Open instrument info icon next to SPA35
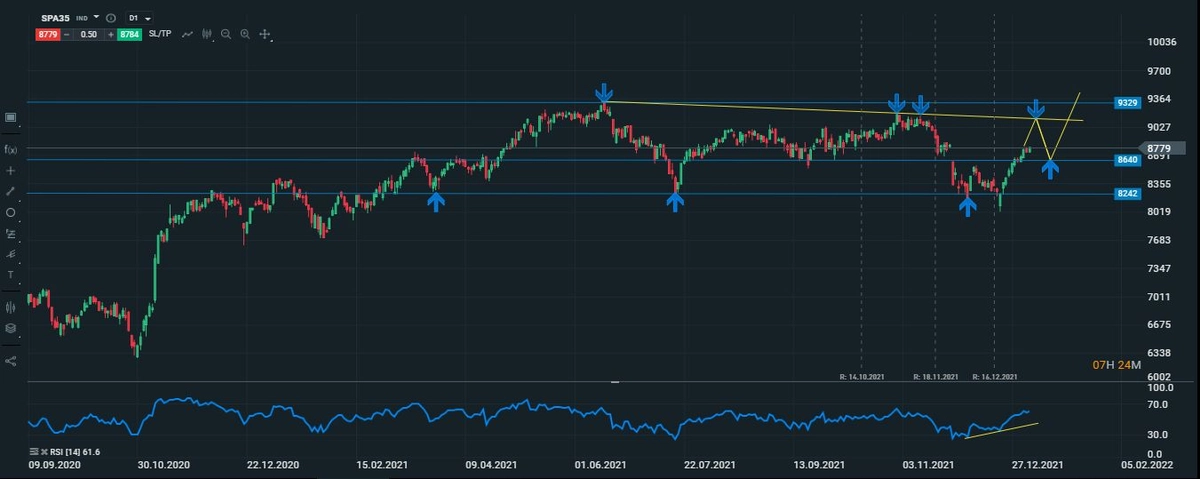1200x479 pixels. (109, 18)
